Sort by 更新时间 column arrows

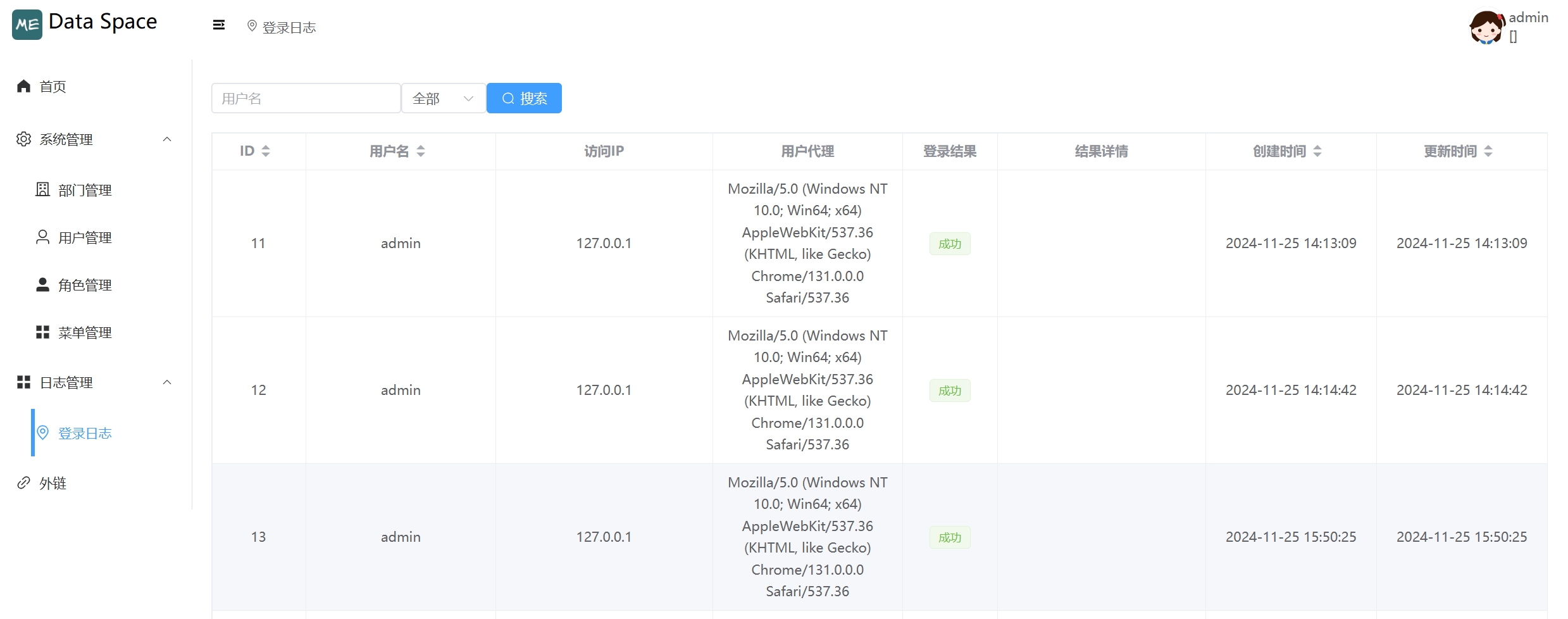[1488, 151]
